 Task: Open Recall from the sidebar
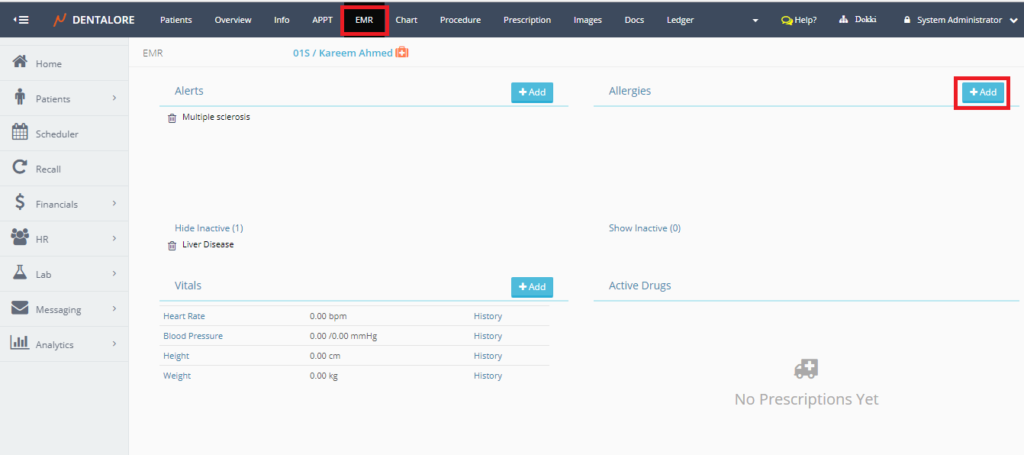[48, 169]
